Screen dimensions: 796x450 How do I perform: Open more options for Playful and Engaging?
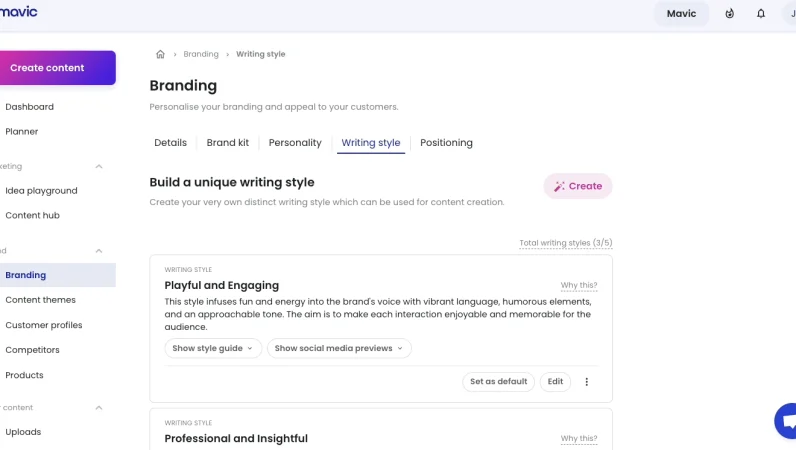tap(587, 381)
